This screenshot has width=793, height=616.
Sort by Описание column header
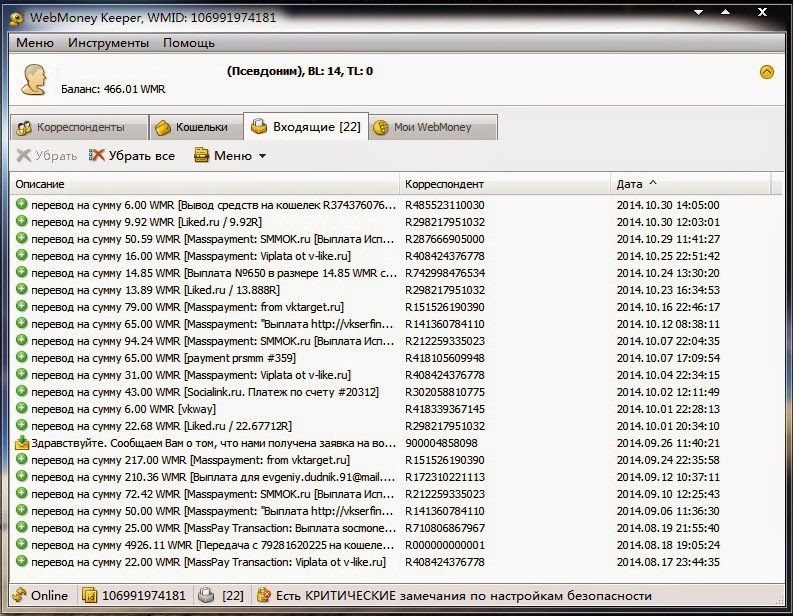[x=205, y=184]
